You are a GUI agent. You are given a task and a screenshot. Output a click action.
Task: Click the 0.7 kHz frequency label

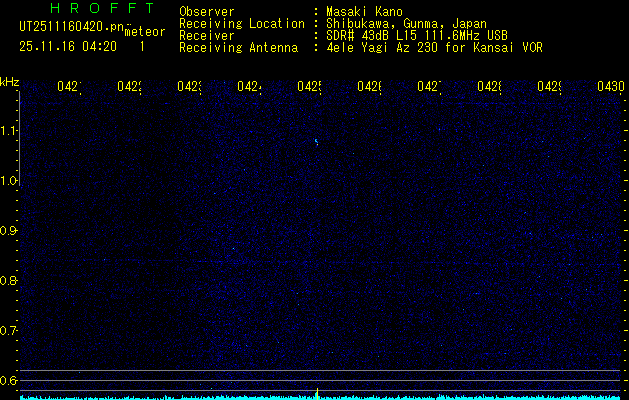click(8, 331)
